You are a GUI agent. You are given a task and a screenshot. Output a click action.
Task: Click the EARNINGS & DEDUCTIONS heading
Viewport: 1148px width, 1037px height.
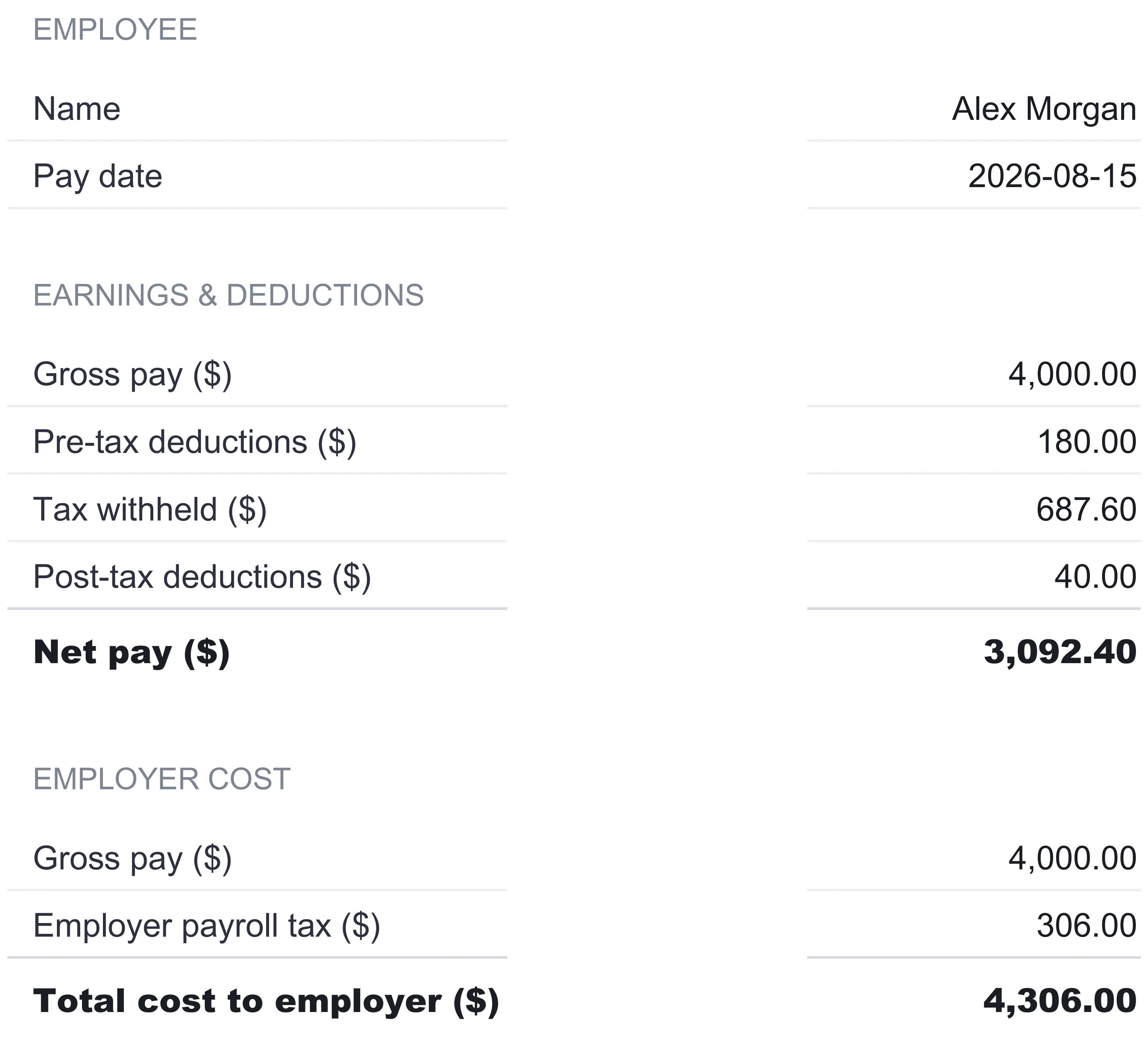click(228, 295)
